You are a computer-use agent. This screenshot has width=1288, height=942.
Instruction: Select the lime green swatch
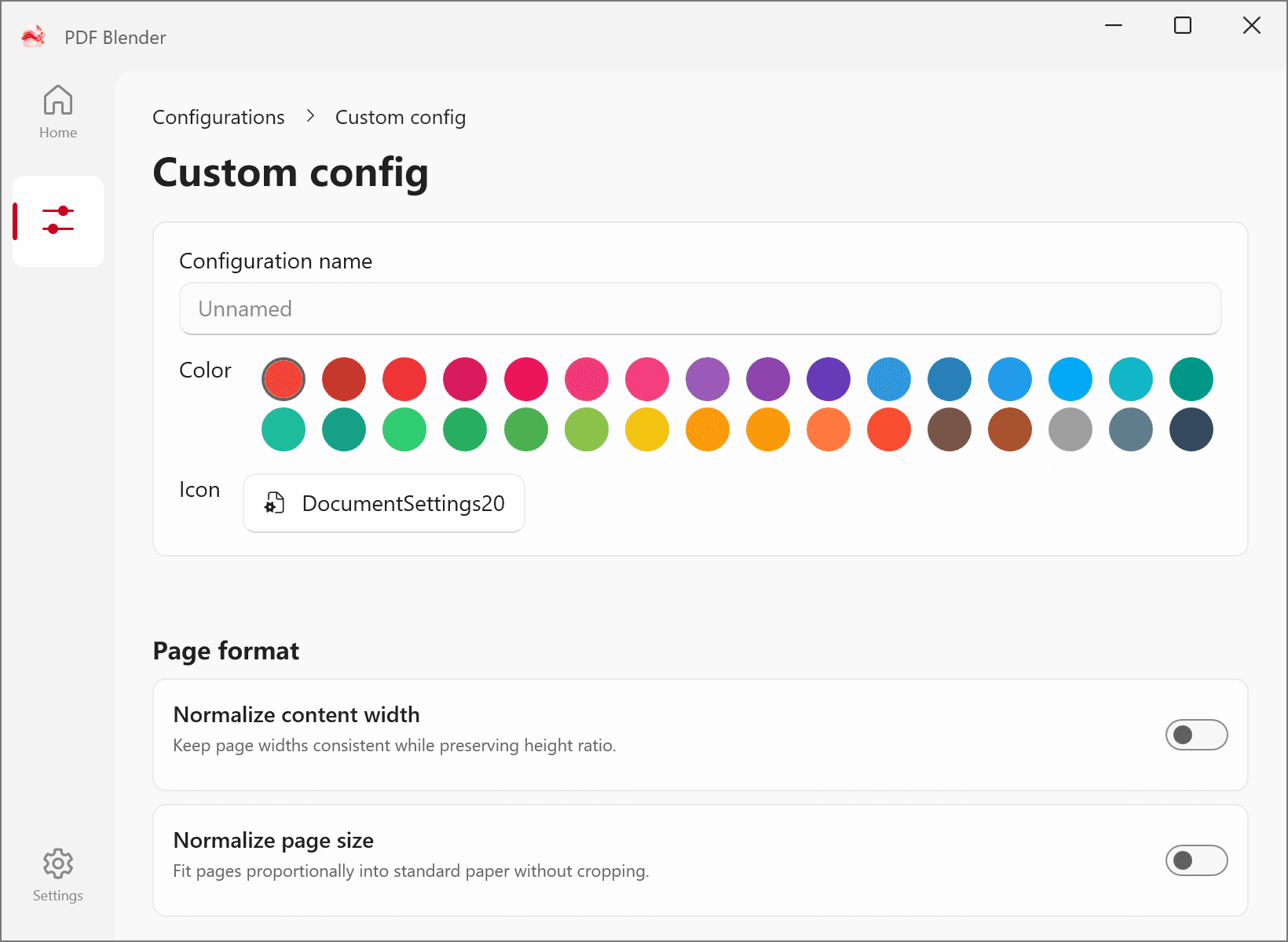point(587,429)
